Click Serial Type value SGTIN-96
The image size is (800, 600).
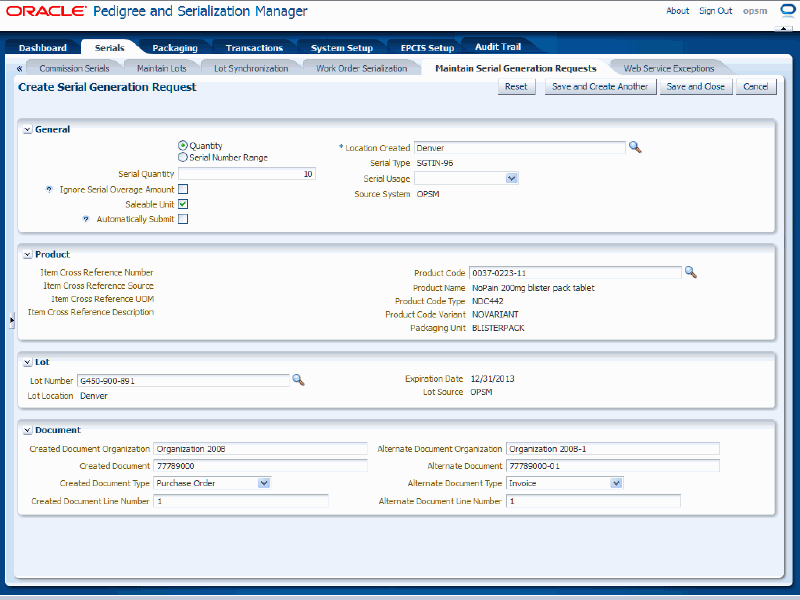[435, 163]
